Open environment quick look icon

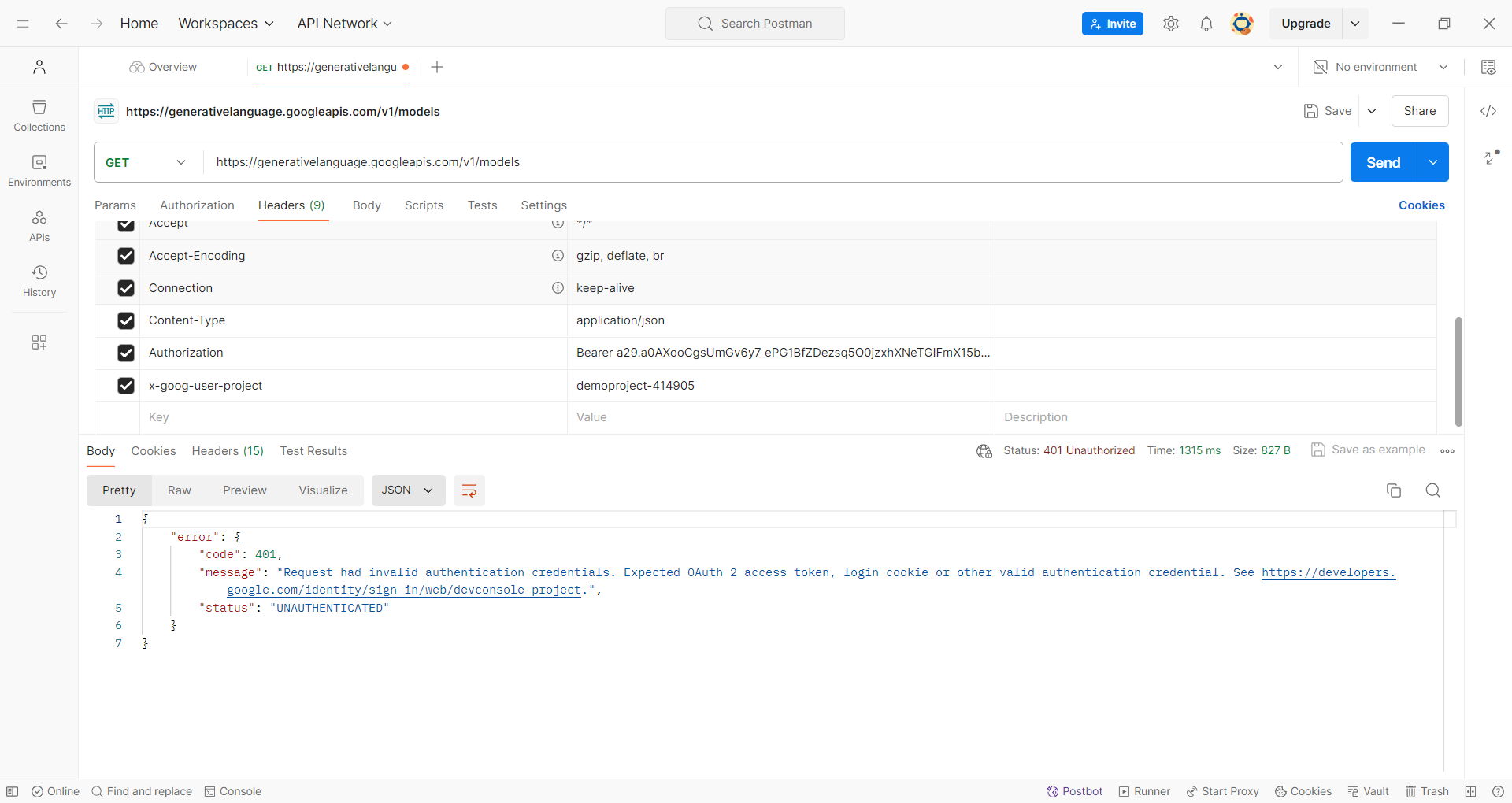pyautogui.click(x=1488, y=67)
